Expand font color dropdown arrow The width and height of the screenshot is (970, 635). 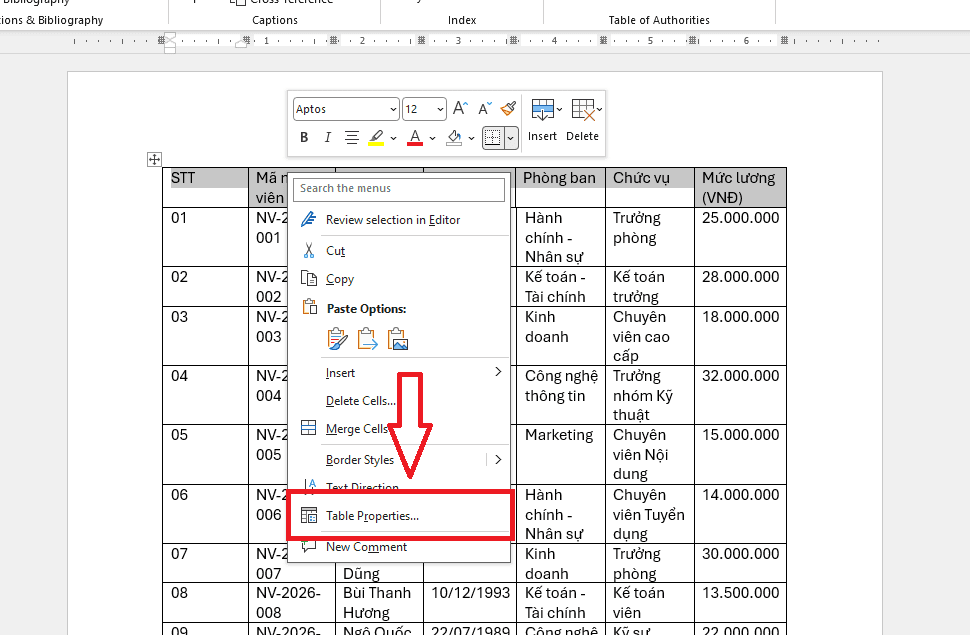click(432, 138)
